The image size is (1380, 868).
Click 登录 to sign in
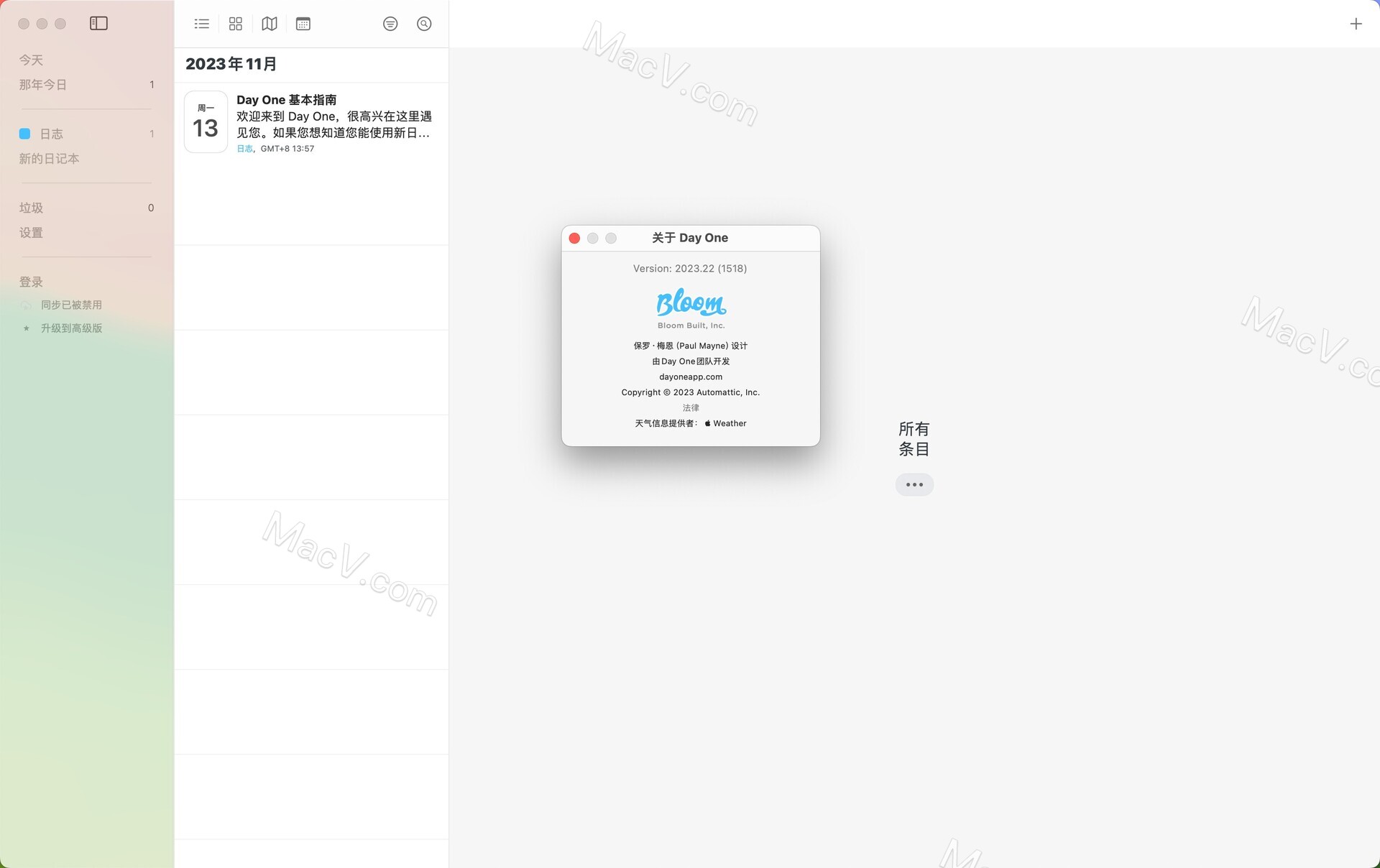click(x=31, y=282)
